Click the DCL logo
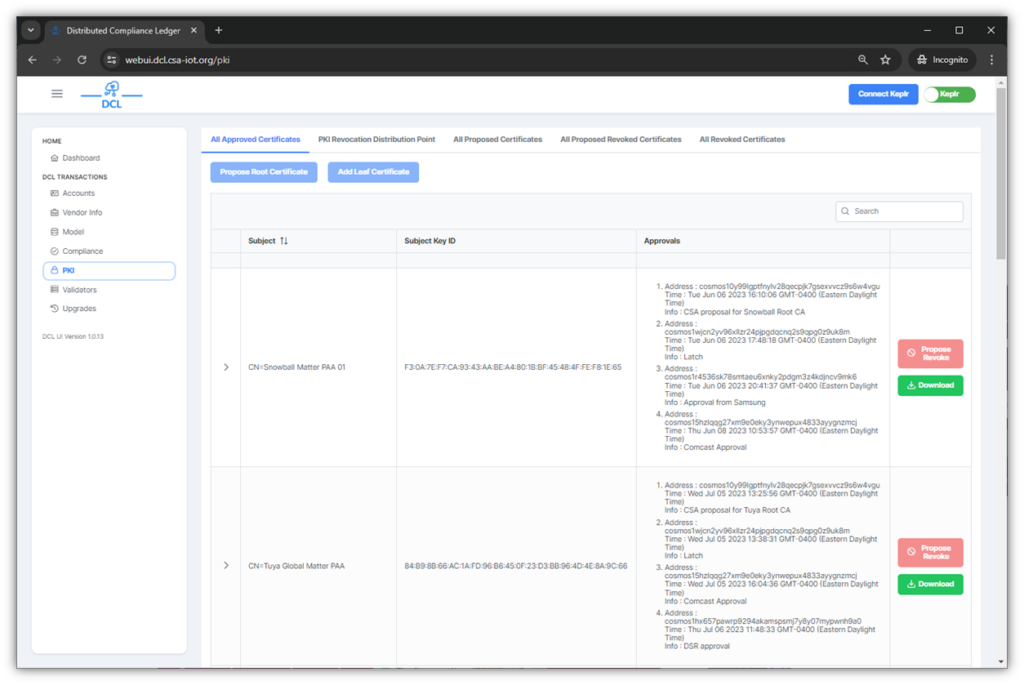Image resolution: width=1024 pixels, height=685 pixels. pos(111,95)
